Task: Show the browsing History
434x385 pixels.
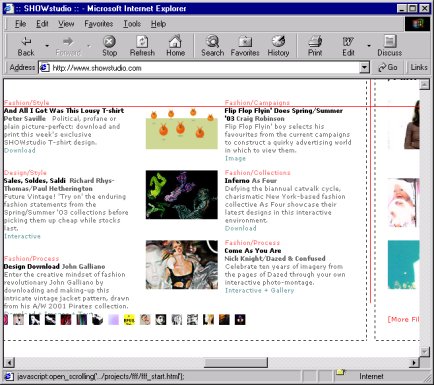Action: coord(278,46)
